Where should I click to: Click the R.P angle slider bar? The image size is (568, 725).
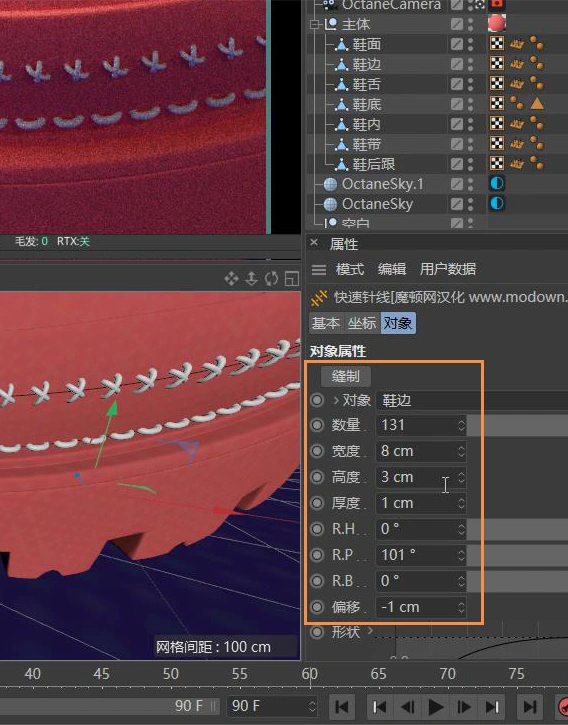pos(517,555)
